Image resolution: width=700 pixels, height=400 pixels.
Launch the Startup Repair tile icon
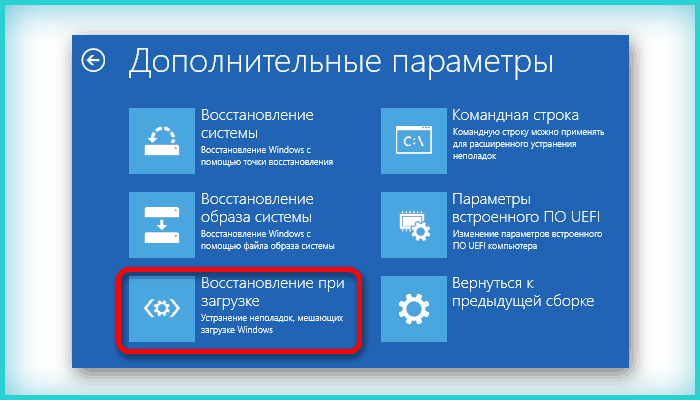[162, 308]
